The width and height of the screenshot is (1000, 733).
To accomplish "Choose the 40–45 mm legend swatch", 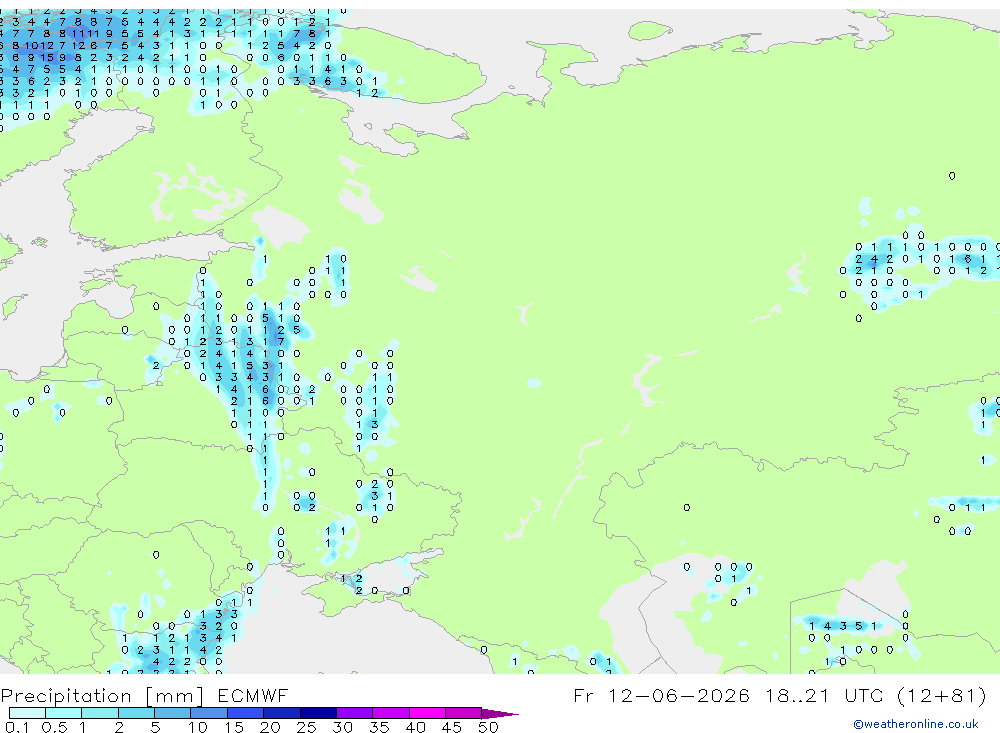I will (427, 713).
